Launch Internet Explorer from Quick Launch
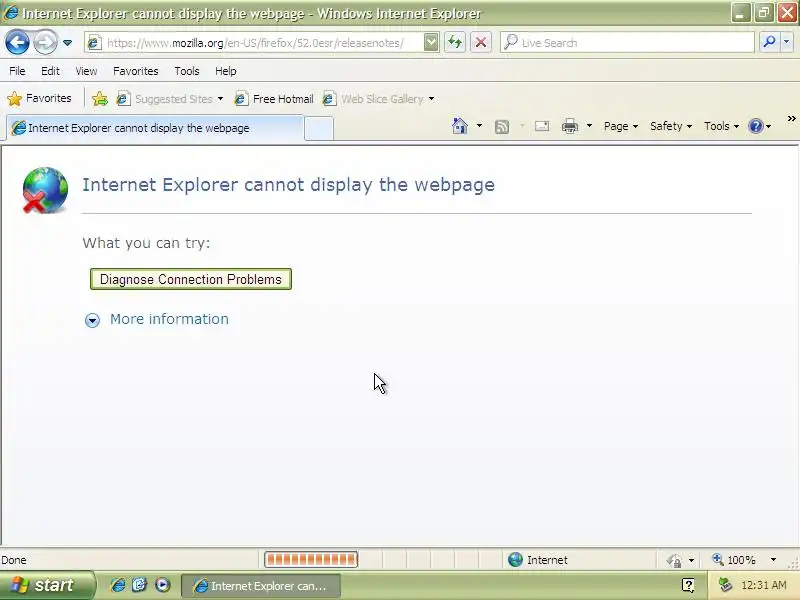Screen dimensions: 800x600 pyautogui.click(x=118, y=585)
